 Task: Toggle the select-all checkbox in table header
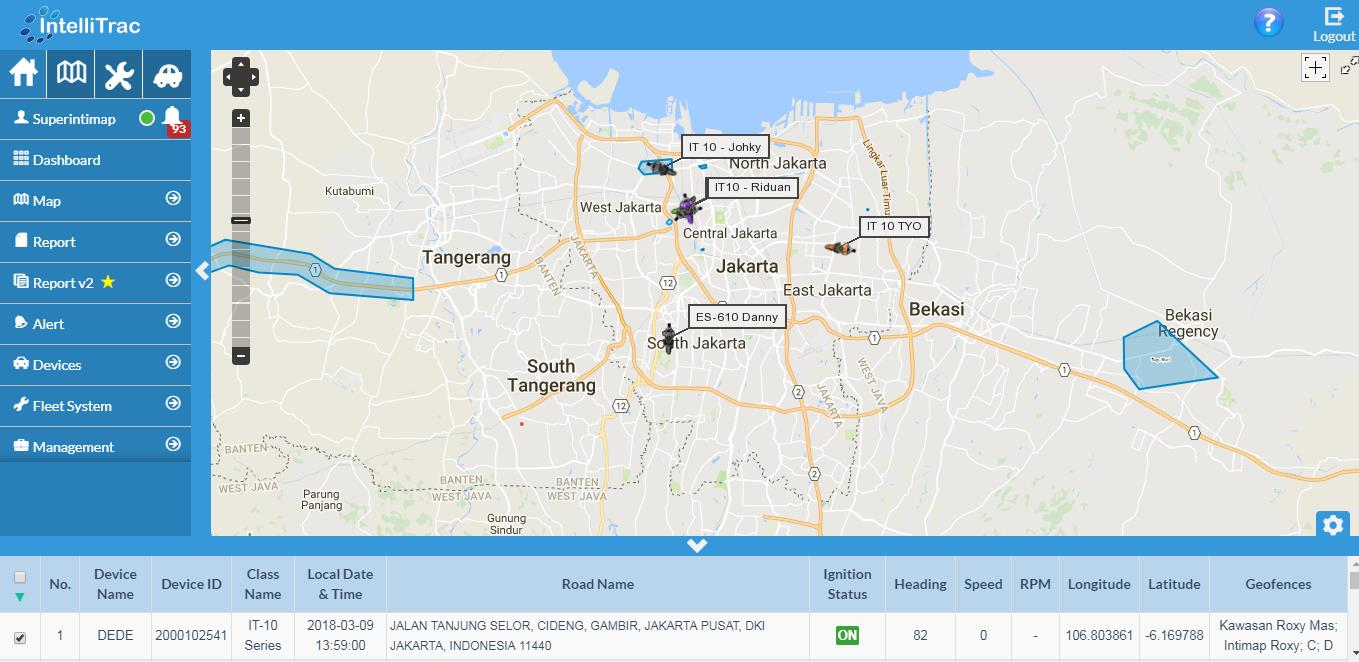click(20, 577)
